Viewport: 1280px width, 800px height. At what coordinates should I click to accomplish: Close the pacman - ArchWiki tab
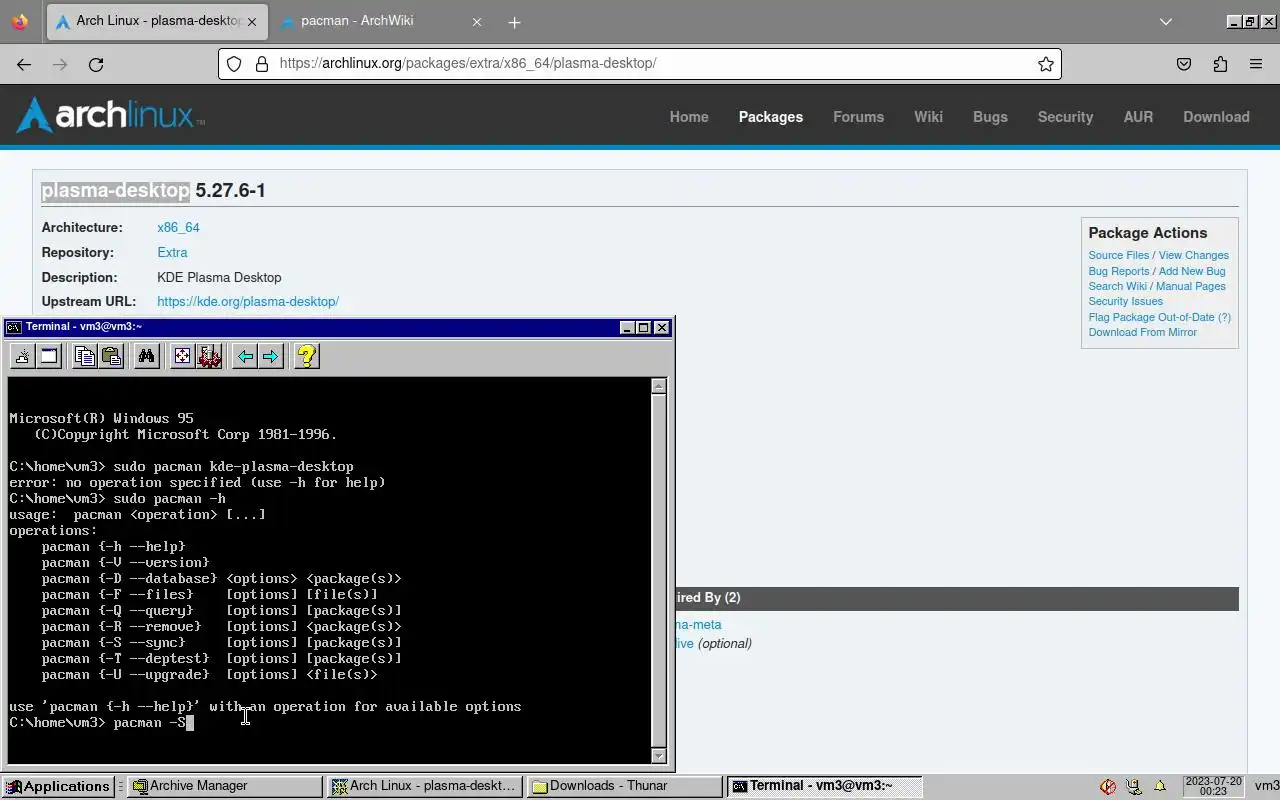click(x=477, y=22)
